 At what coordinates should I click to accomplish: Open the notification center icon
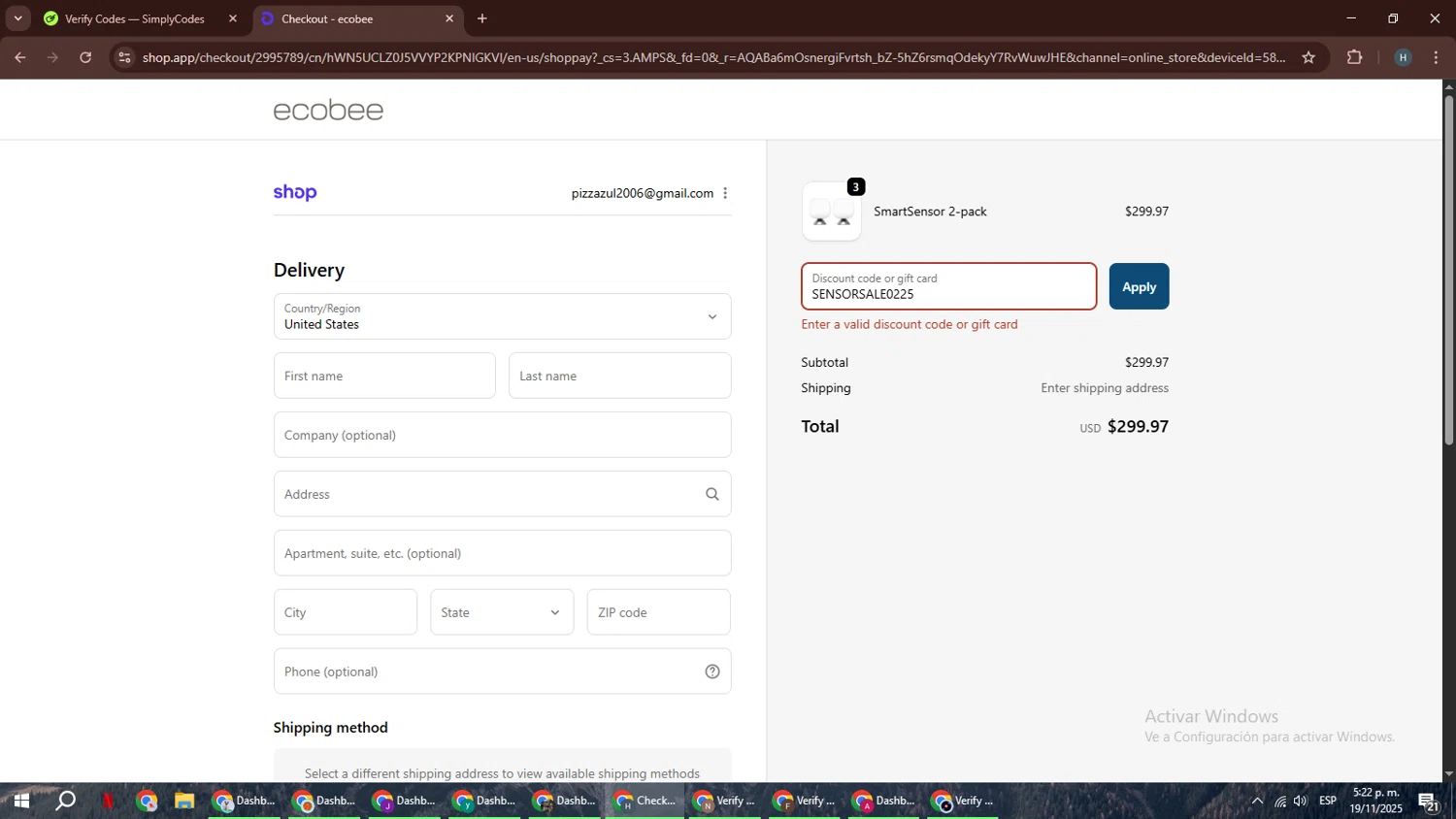click(x=1428, y=802)
